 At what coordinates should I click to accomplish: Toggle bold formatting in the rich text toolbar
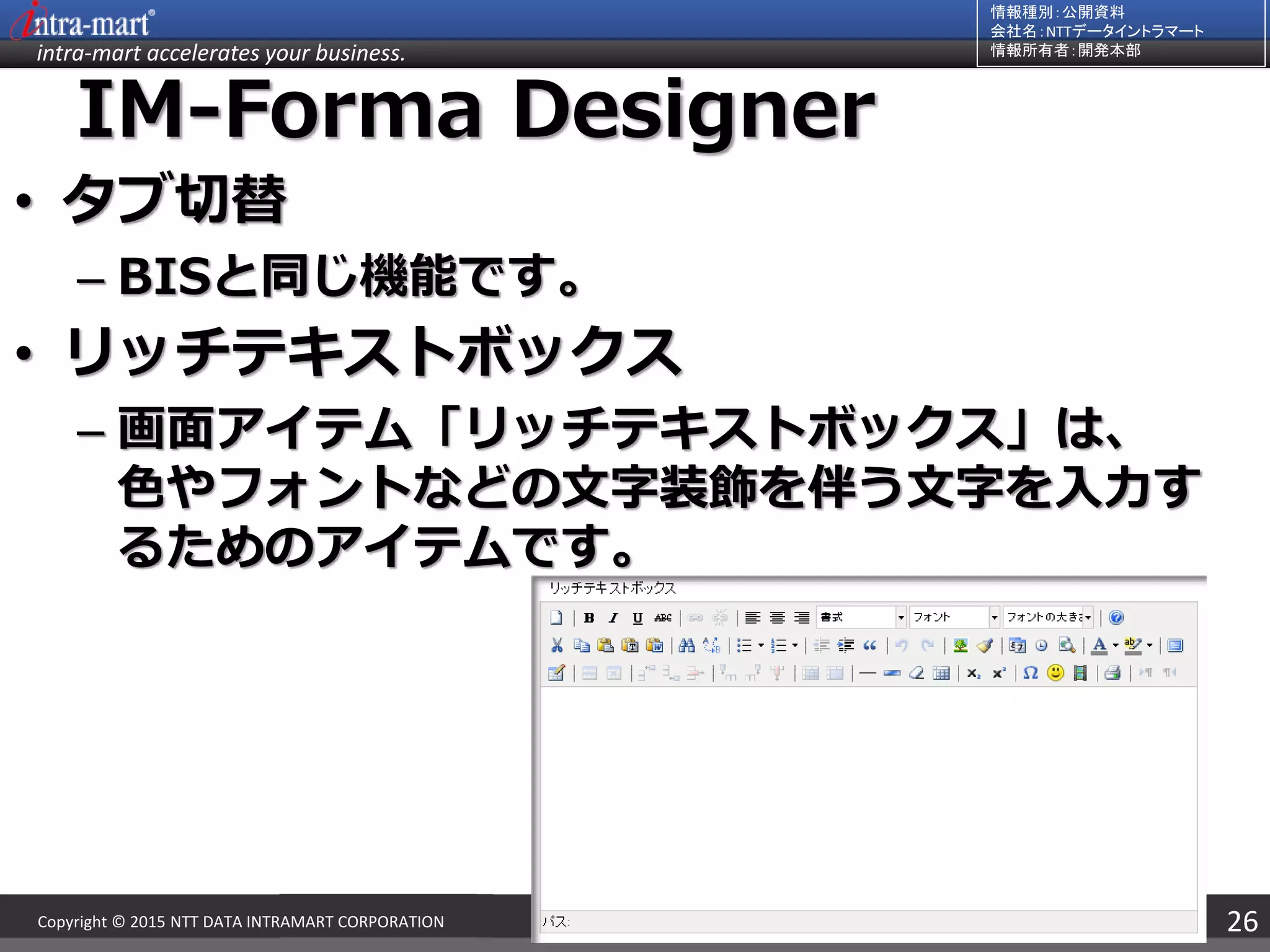point(589,617)
